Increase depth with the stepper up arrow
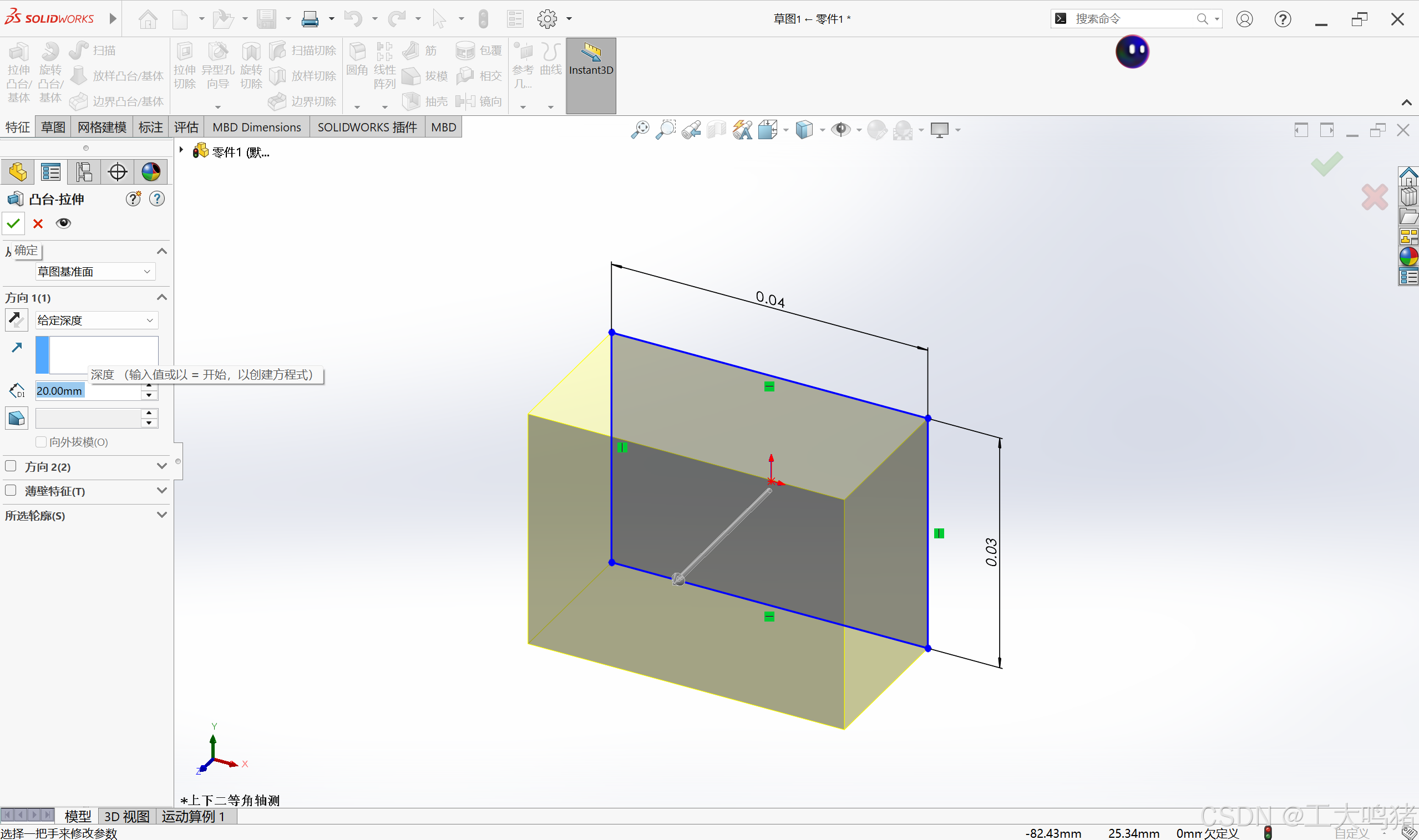 coord(149,386)
